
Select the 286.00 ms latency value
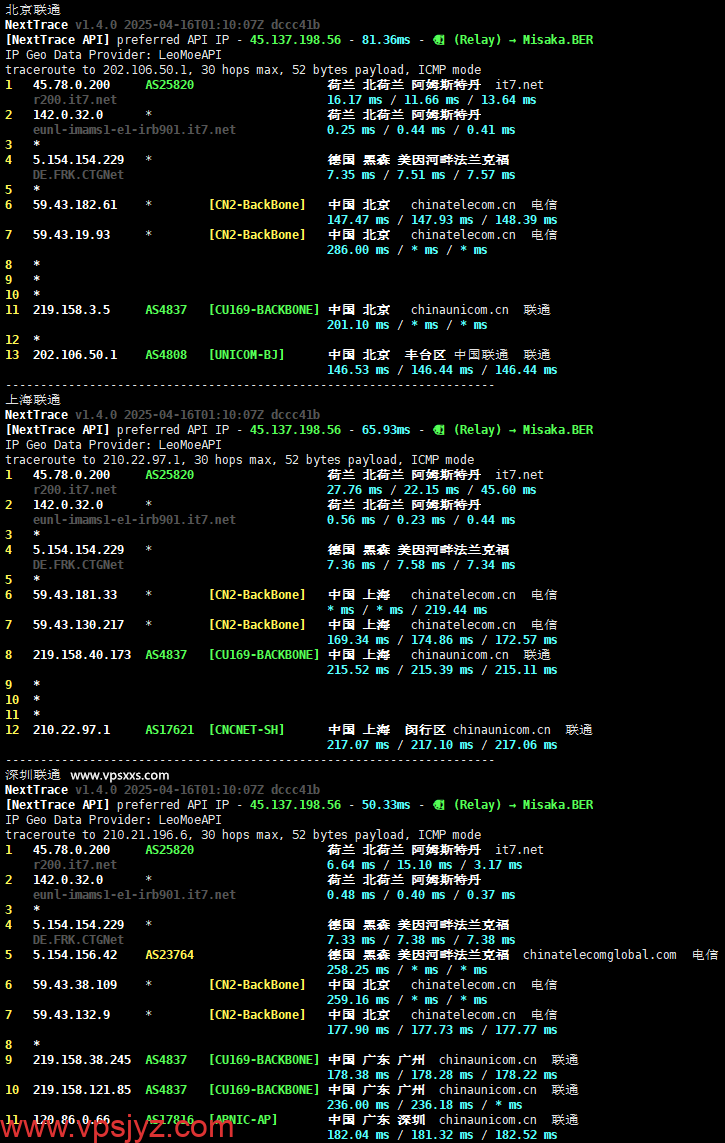358,250
